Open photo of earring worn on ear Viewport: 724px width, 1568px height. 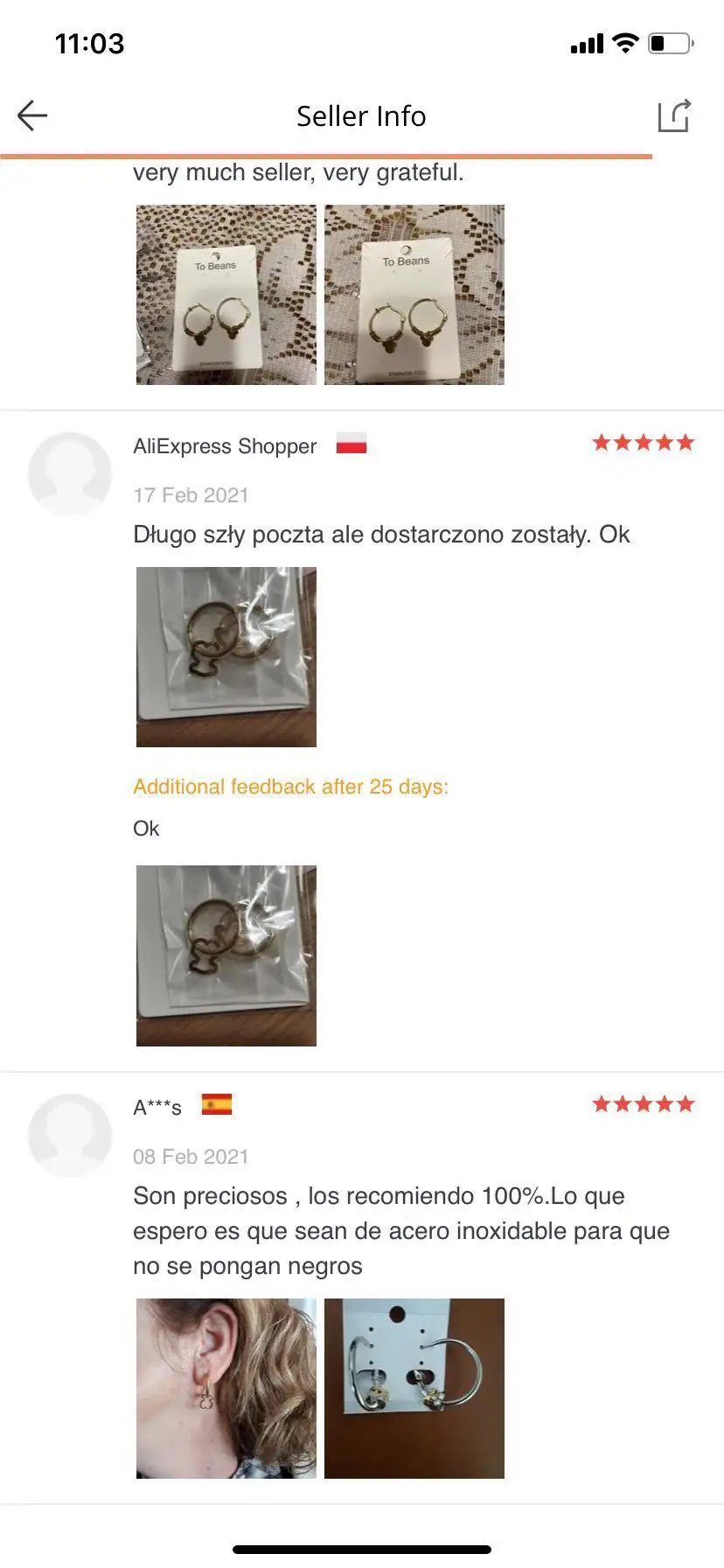click(226, 1389)
